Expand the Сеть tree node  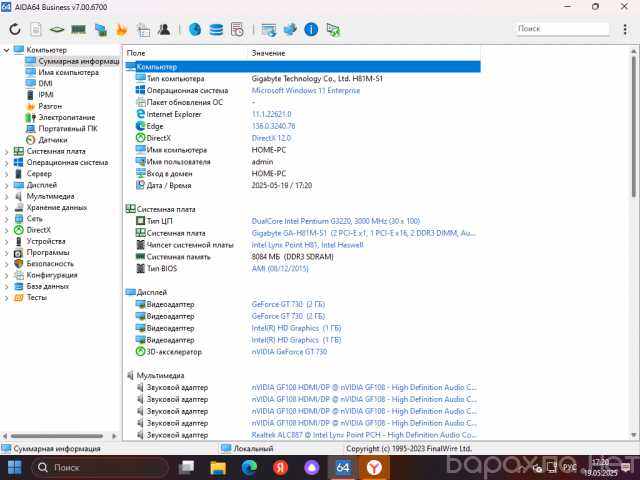tap(6, 219)
